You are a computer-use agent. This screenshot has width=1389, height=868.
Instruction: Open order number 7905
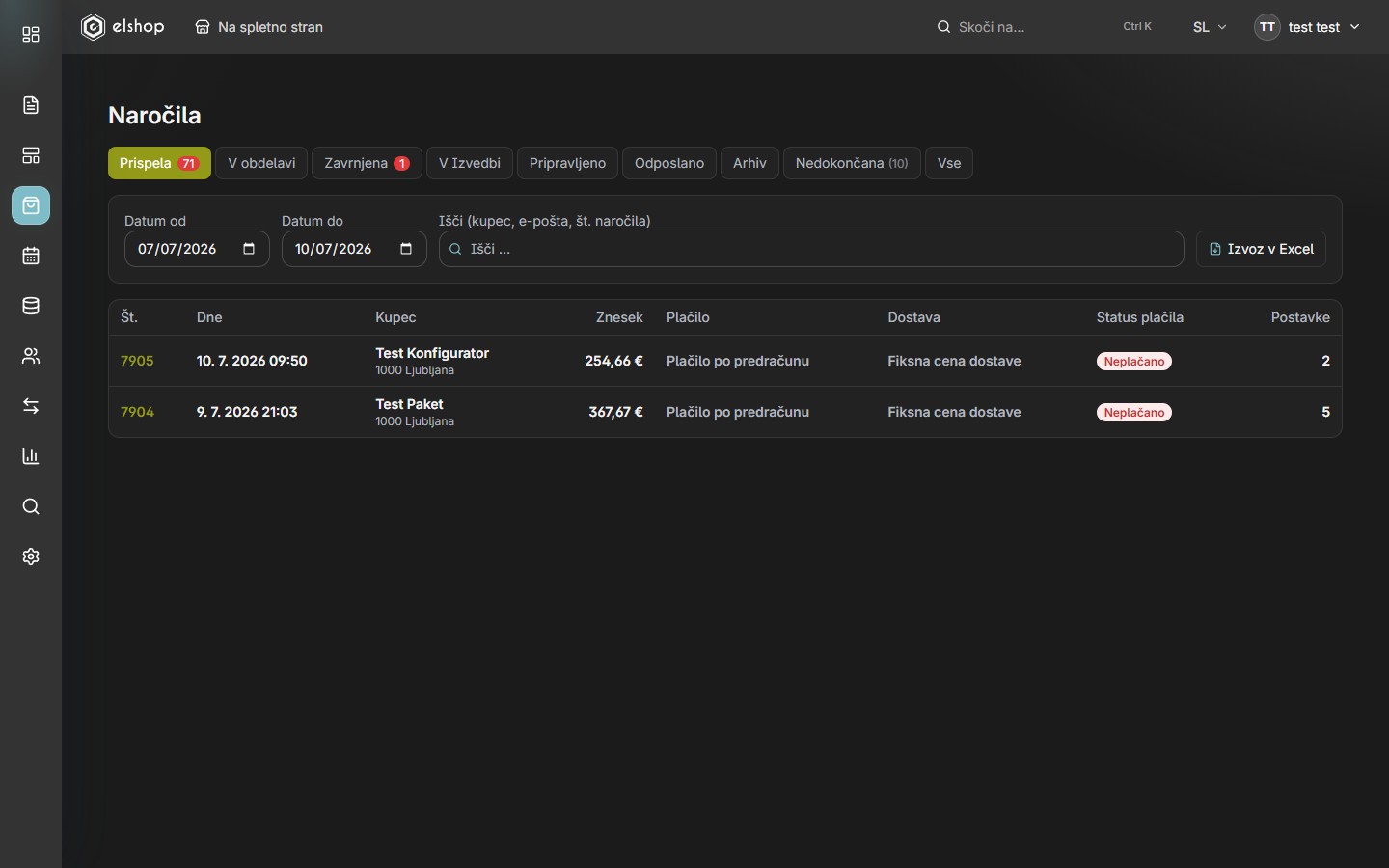tap(137, 361)
